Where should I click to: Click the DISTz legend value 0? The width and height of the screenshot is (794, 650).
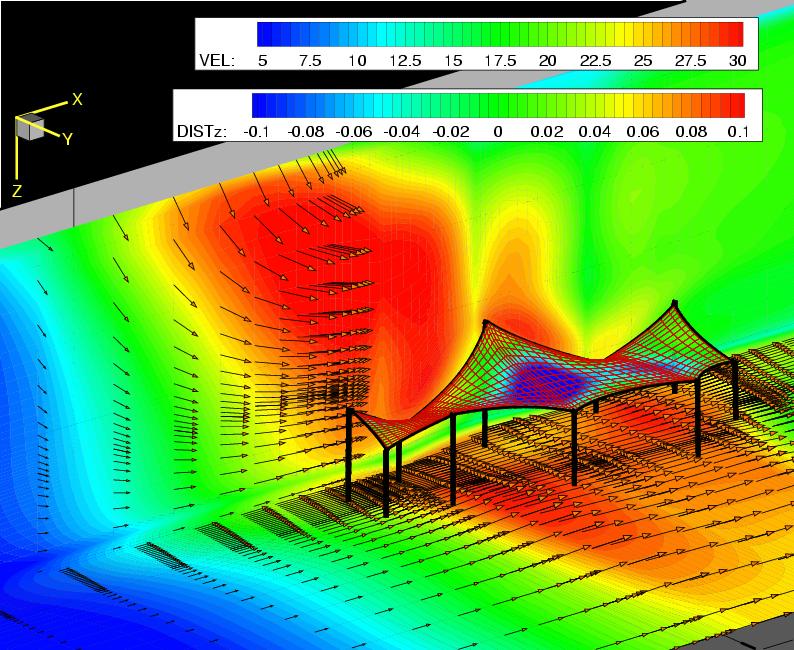498,132
